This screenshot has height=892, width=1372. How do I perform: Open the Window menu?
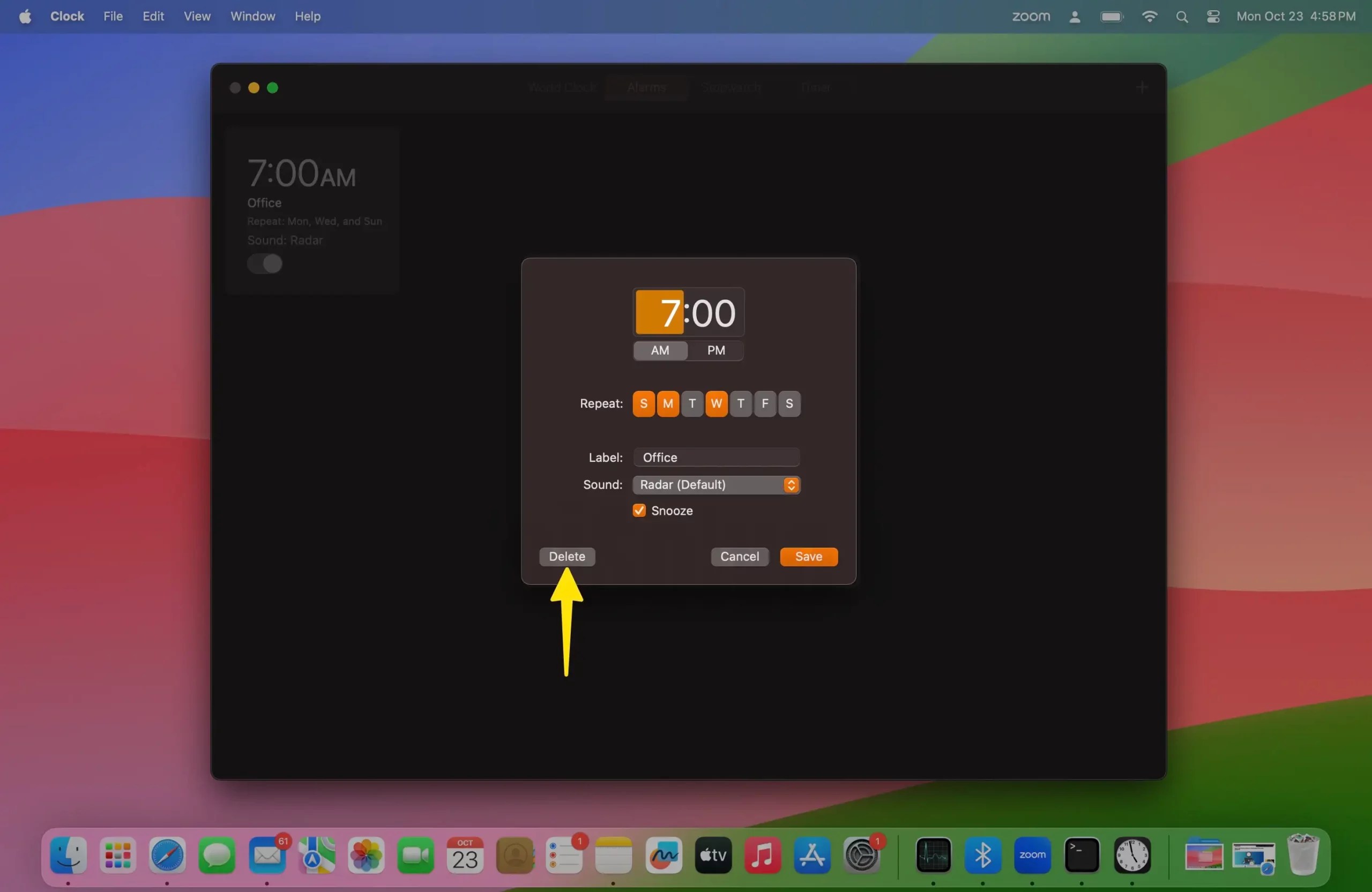(252, 16)
